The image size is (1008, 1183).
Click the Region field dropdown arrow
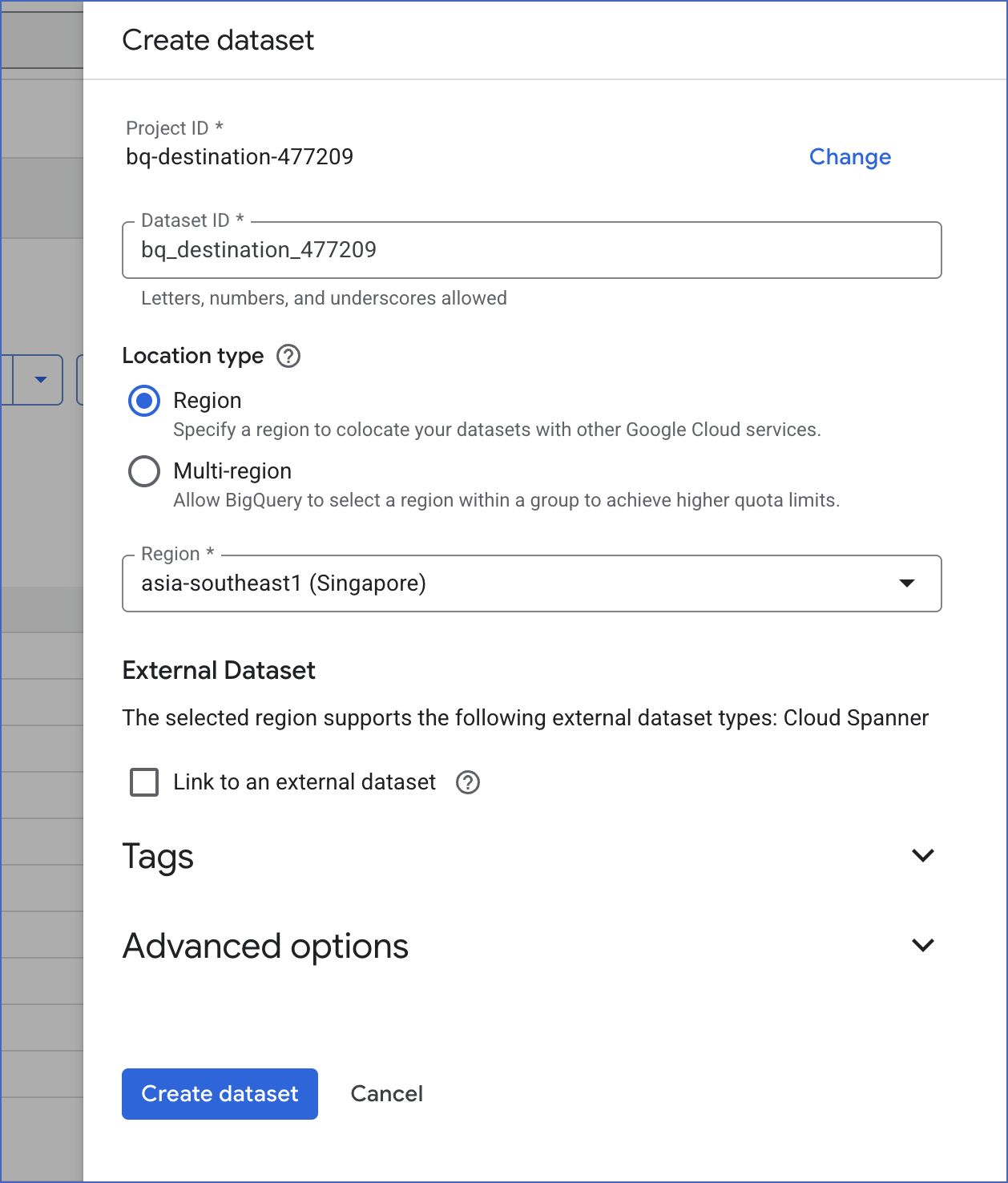coord(906,583)
